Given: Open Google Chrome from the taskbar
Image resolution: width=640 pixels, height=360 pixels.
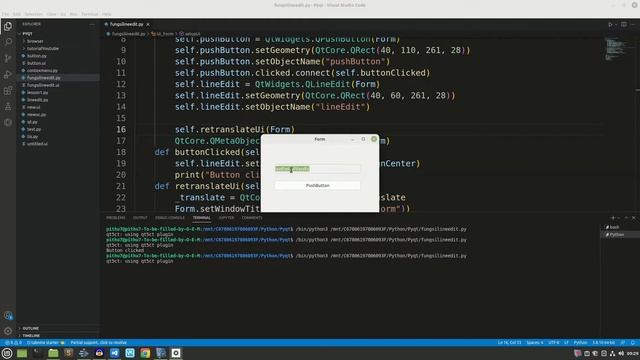Looking at the screenshot, I should pyautogui.click(x=145, y=353).
